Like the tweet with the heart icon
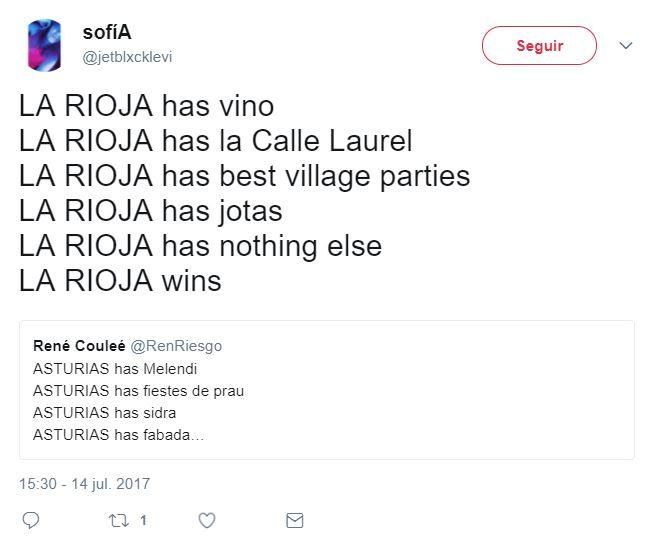662x550 pixels. coord(207,520)
